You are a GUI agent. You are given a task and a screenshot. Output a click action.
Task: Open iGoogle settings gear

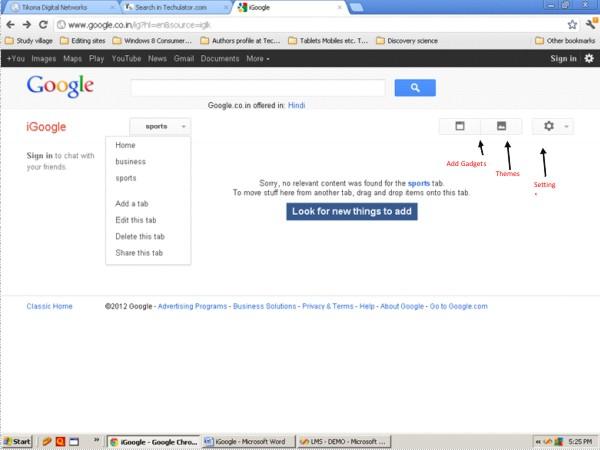(549, 126)
